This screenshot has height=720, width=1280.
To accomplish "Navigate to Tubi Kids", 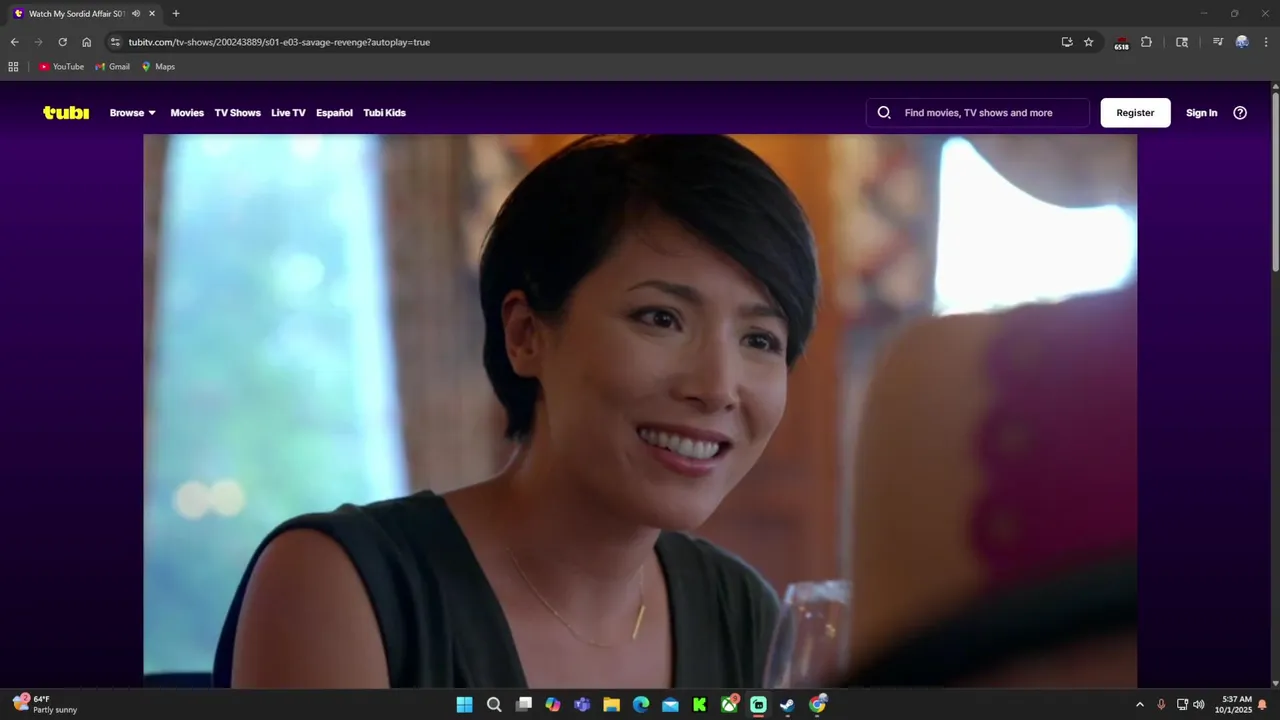I will 384,113.
